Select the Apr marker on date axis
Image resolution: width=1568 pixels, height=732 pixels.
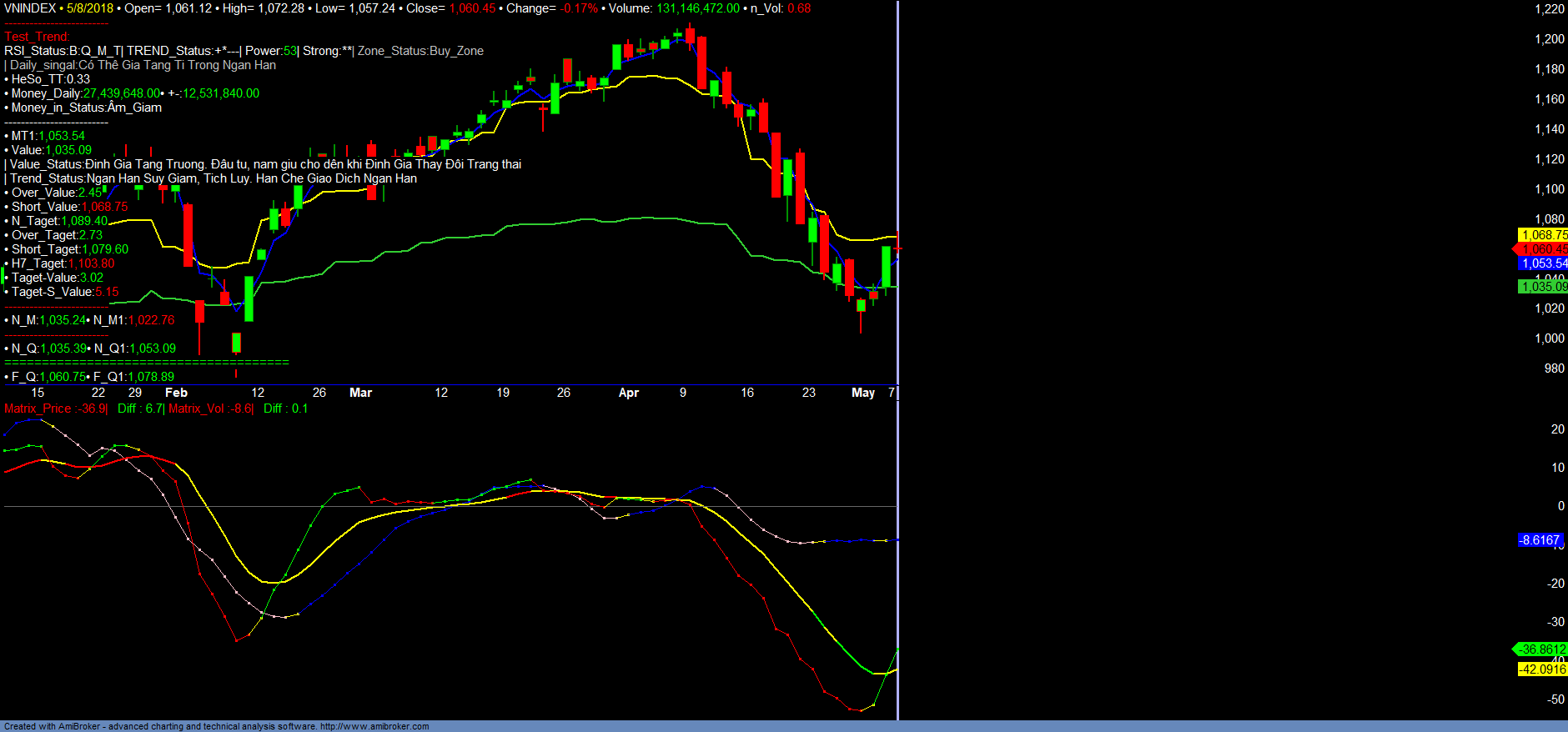pos(629,393)
